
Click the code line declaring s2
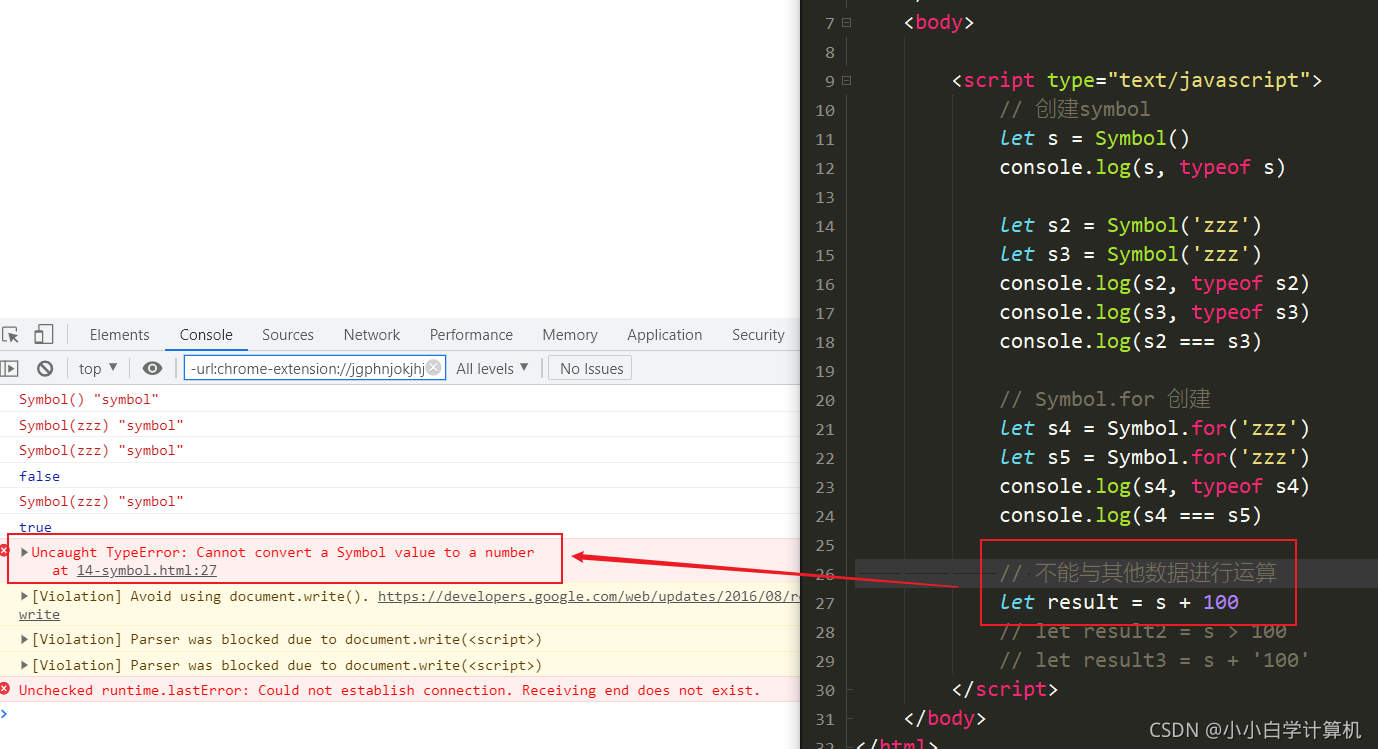(1131, 225)
